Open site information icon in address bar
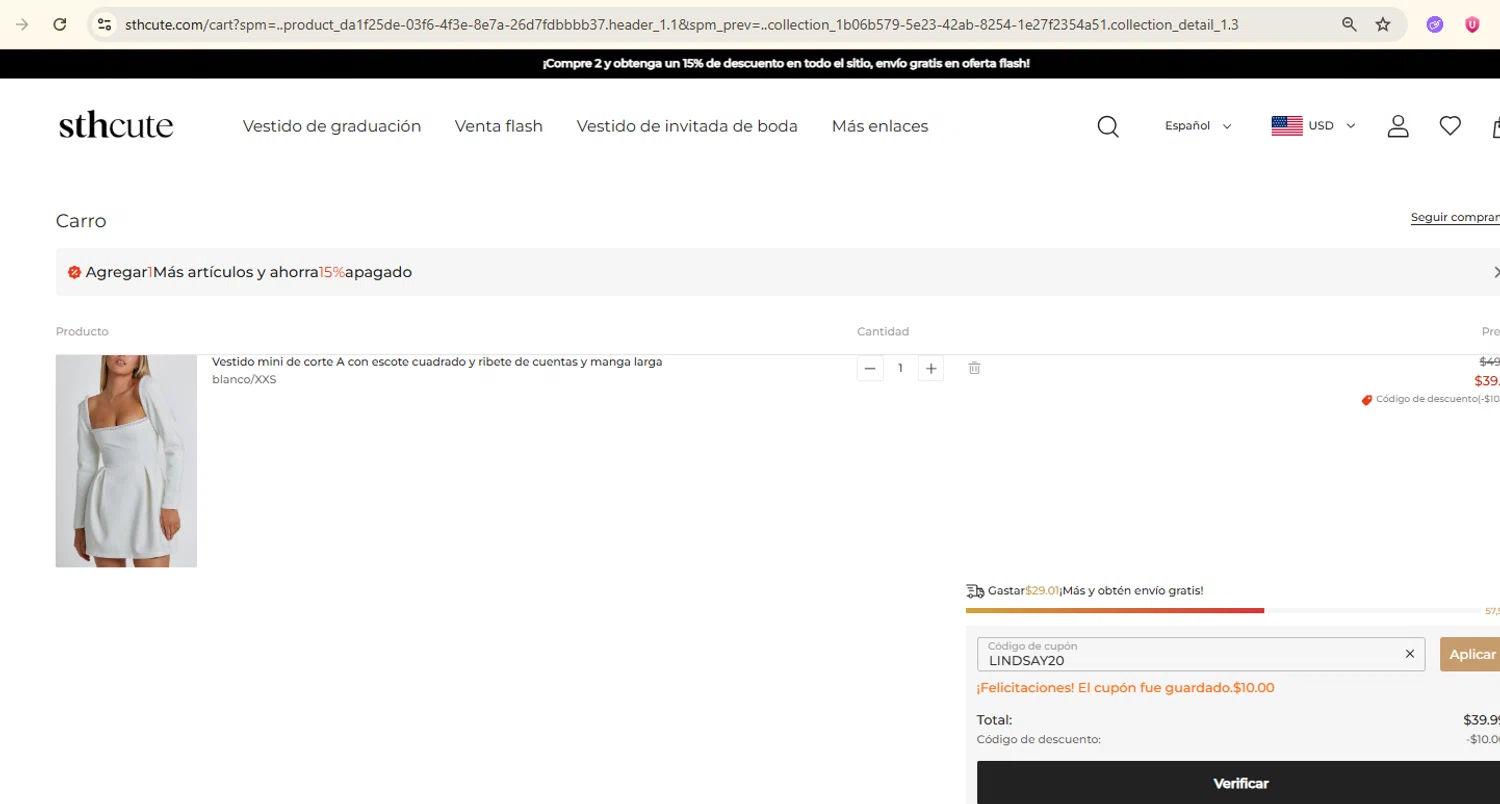The image size is (1500, 804). click(104, 24)
